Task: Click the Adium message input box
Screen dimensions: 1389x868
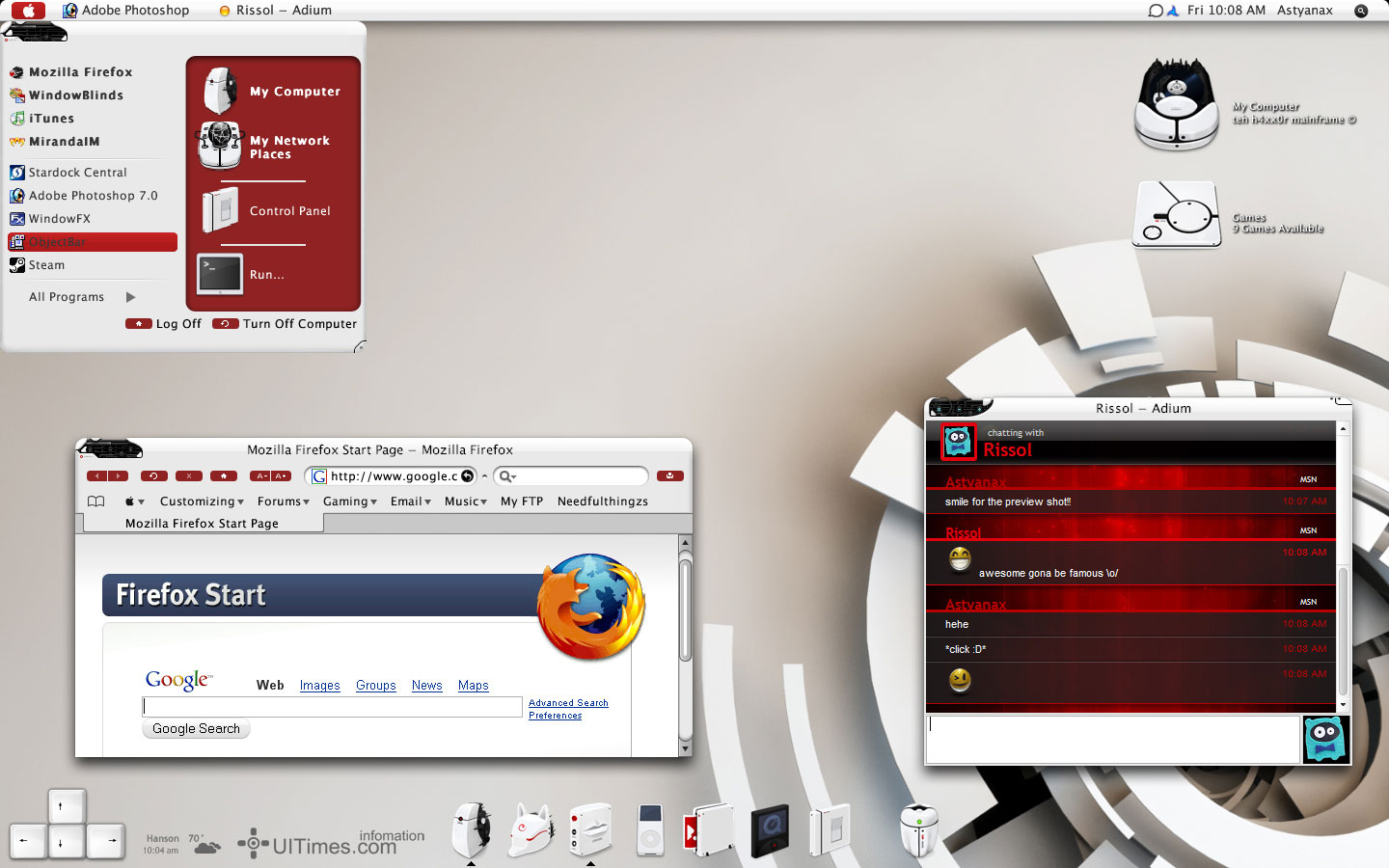Action: (1113, 740)
